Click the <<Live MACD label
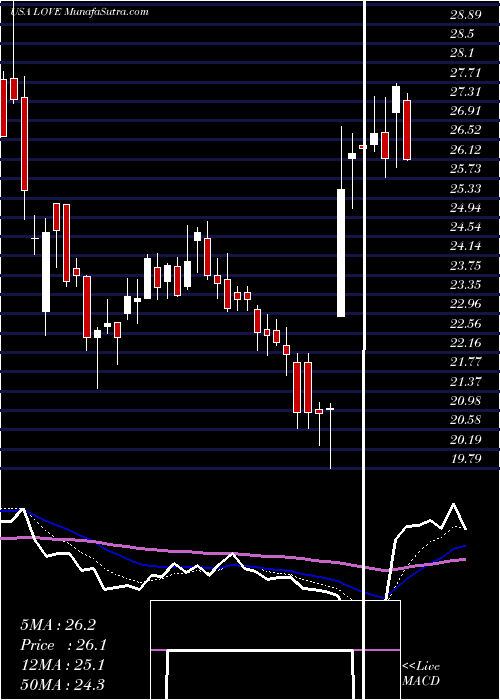Image resolution: width=500 pixels, height=700 pixels. point(421,673)
